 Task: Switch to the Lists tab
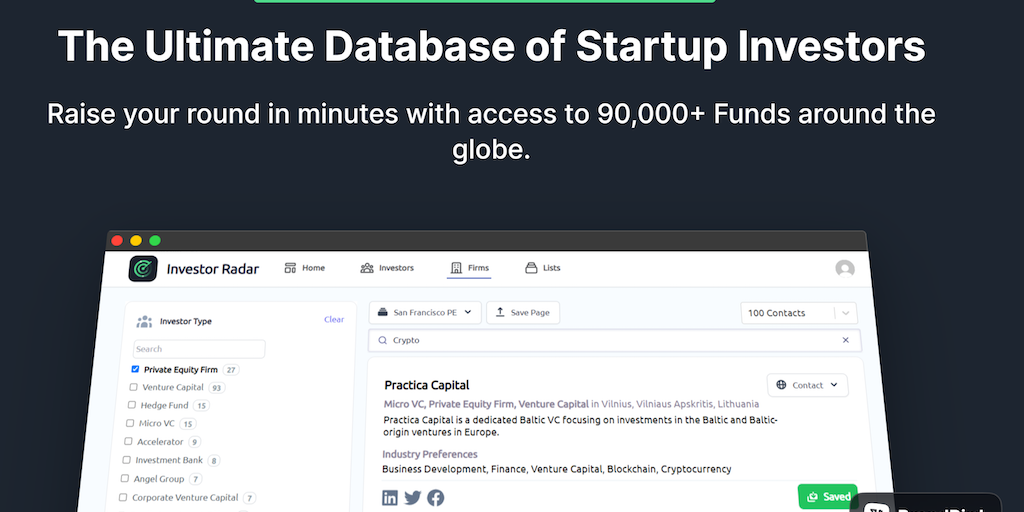pyautogui.click(x=543, y=268)
